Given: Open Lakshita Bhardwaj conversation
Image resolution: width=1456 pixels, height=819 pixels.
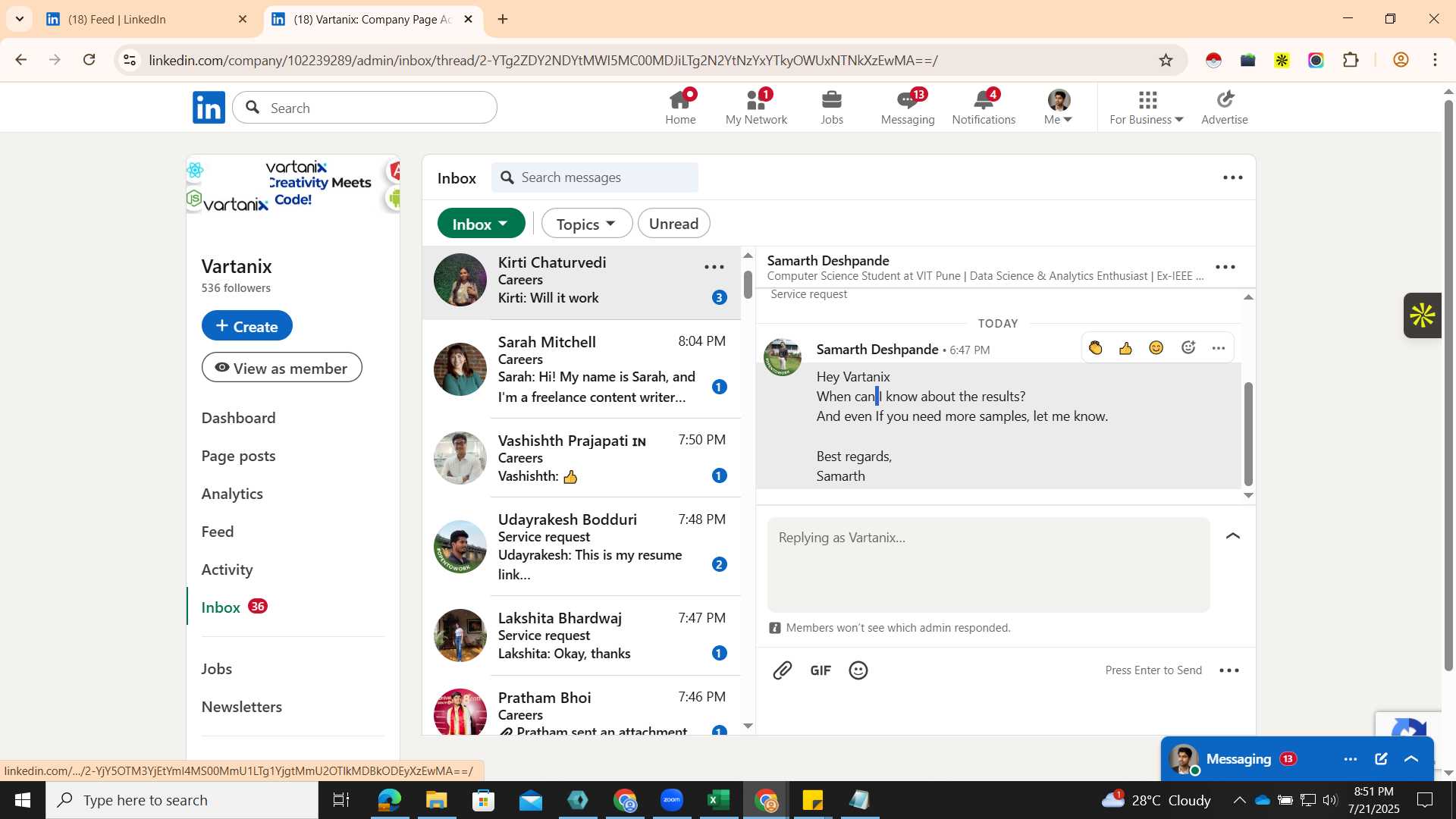Looking at the screenshot, I should point(581,635).
